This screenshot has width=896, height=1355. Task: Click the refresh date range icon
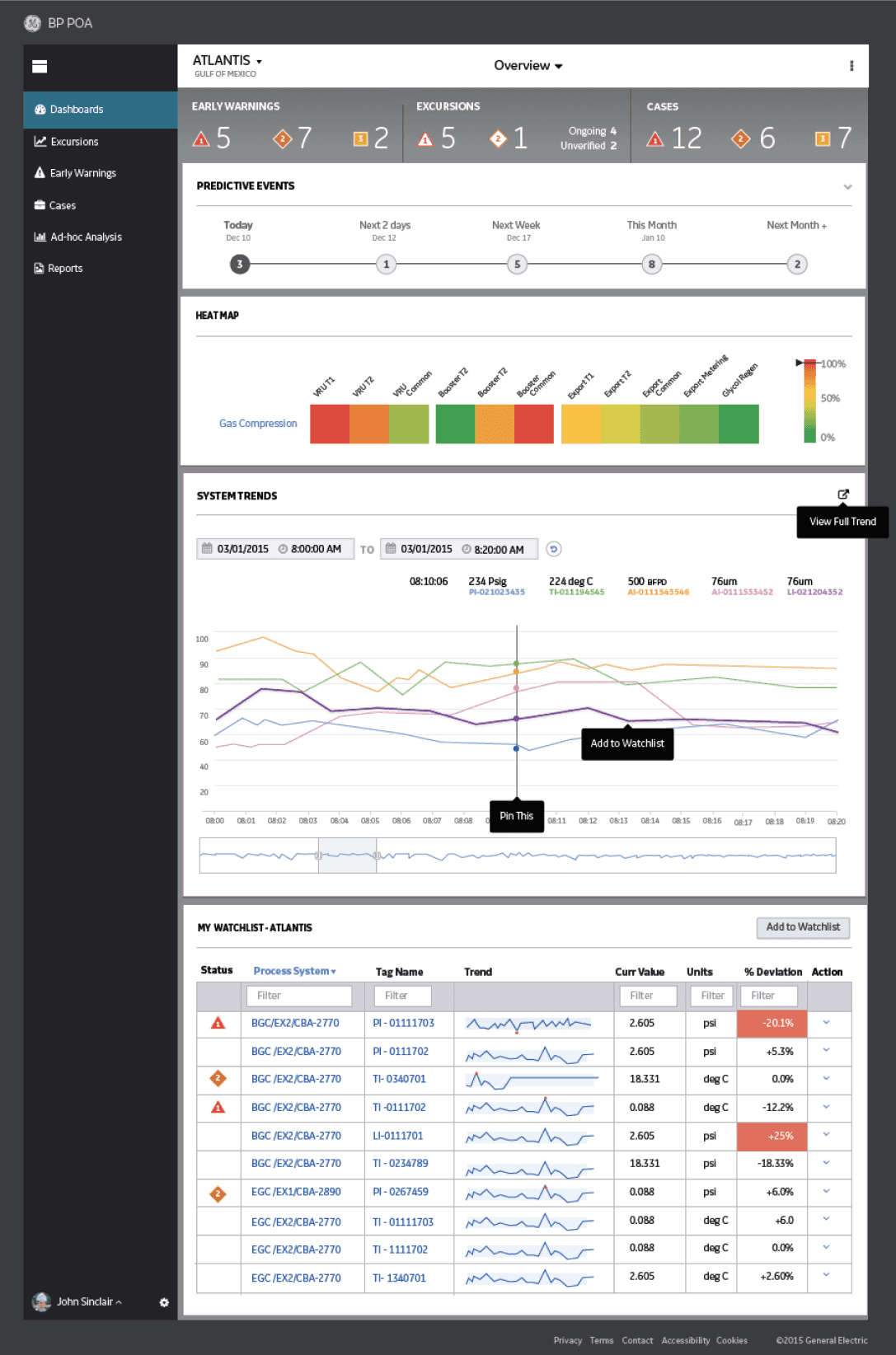[x=554, y=549]
